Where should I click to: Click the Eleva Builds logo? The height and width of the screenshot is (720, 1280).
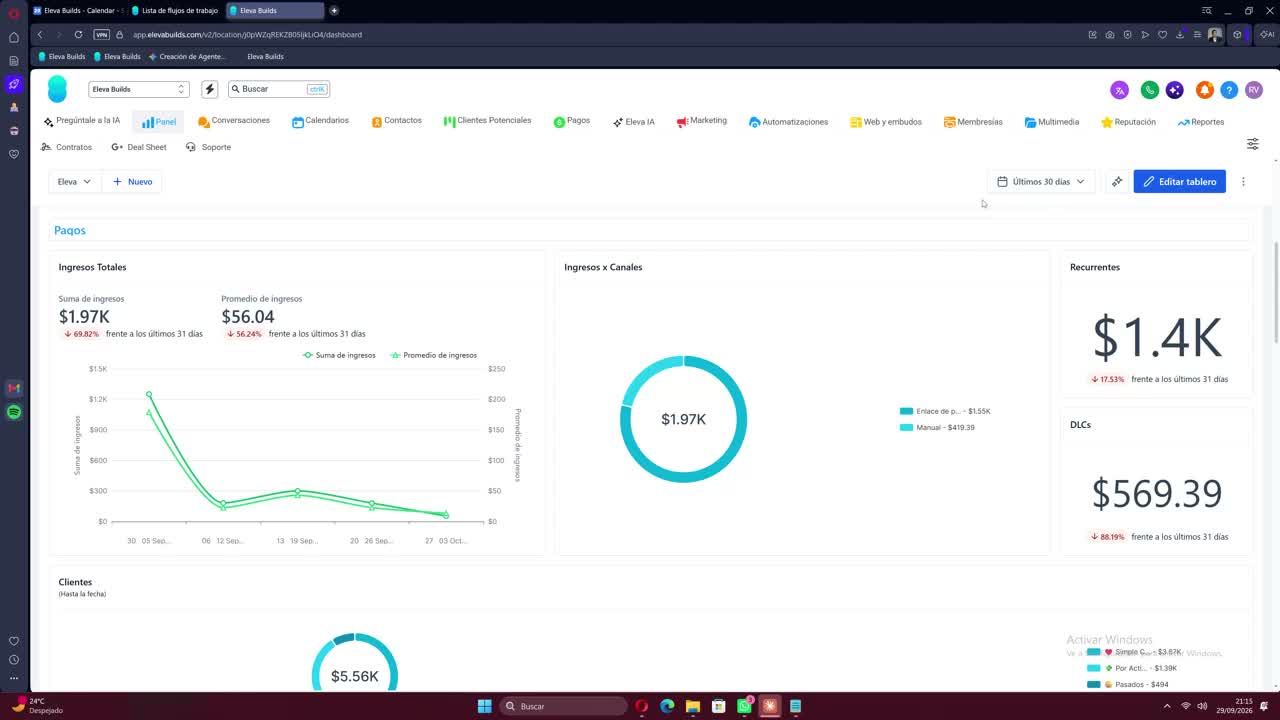click(57, 89)
